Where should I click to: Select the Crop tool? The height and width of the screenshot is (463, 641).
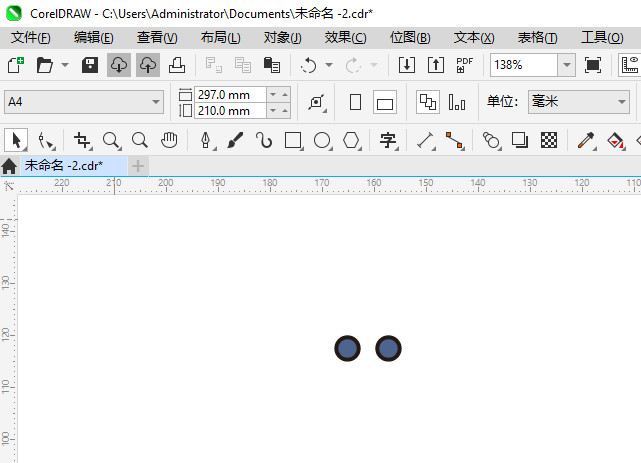(x=83, y=141)
